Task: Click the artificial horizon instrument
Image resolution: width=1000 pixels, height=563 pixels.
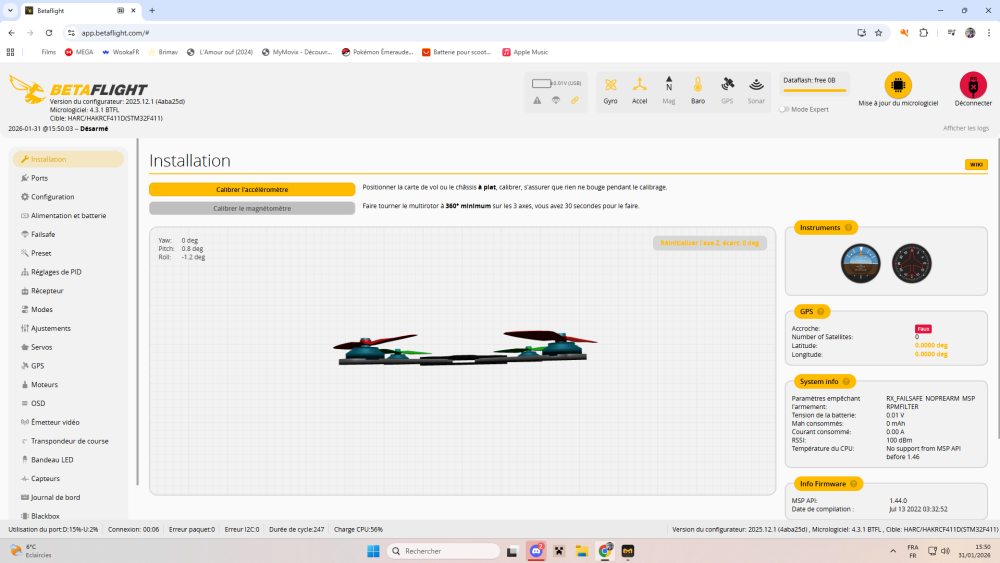Action: pos(860,264)
